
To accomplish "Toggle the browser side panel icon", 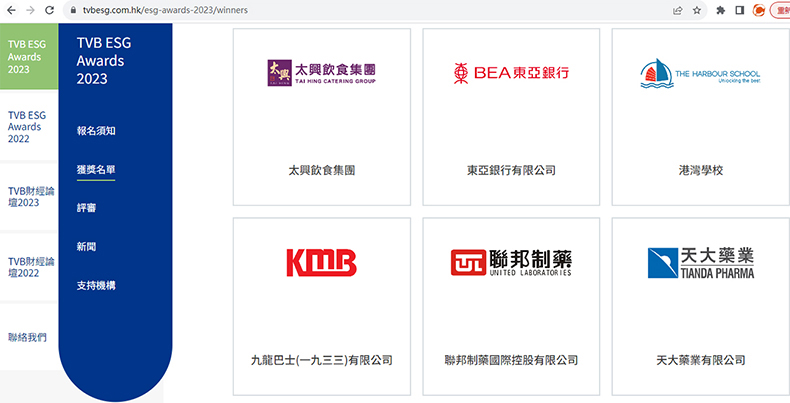I will [x=740, y=10].
